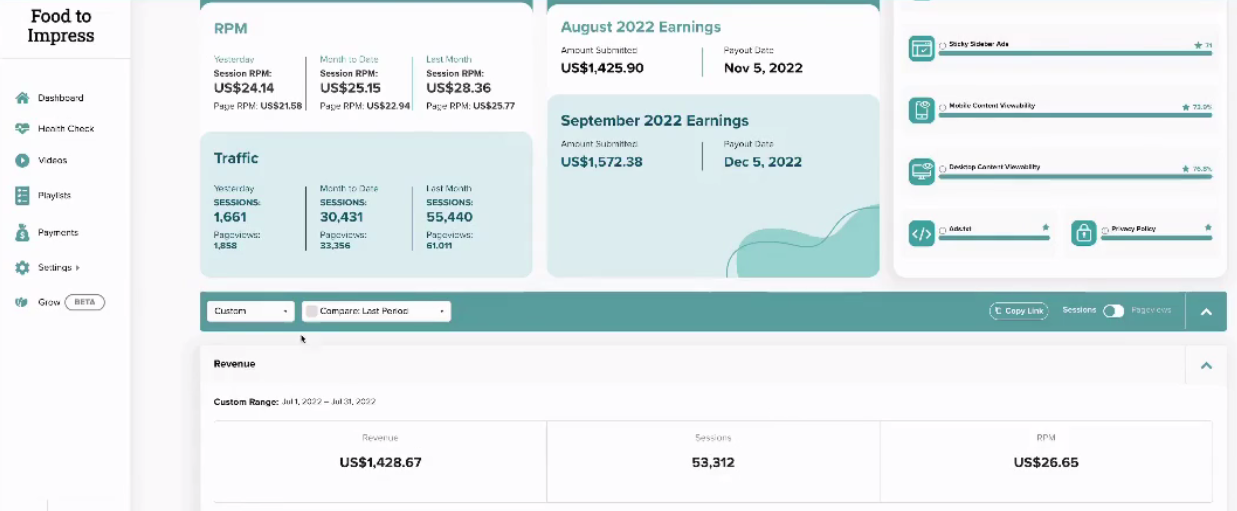Screen dimensions: 1237x511
Task: Click the Mobile Content Viewability progress bar
Action: tap(1075, 115)
